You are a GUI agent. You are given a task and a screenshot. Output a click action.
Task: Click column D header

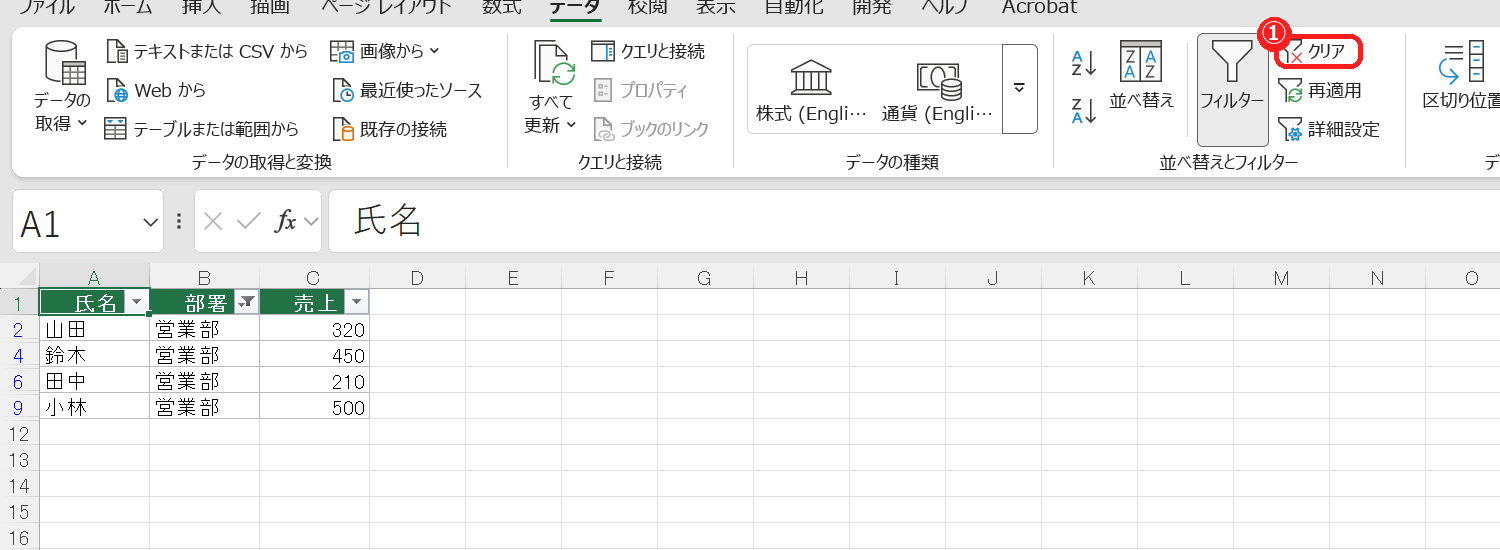(x=417, y=277)
